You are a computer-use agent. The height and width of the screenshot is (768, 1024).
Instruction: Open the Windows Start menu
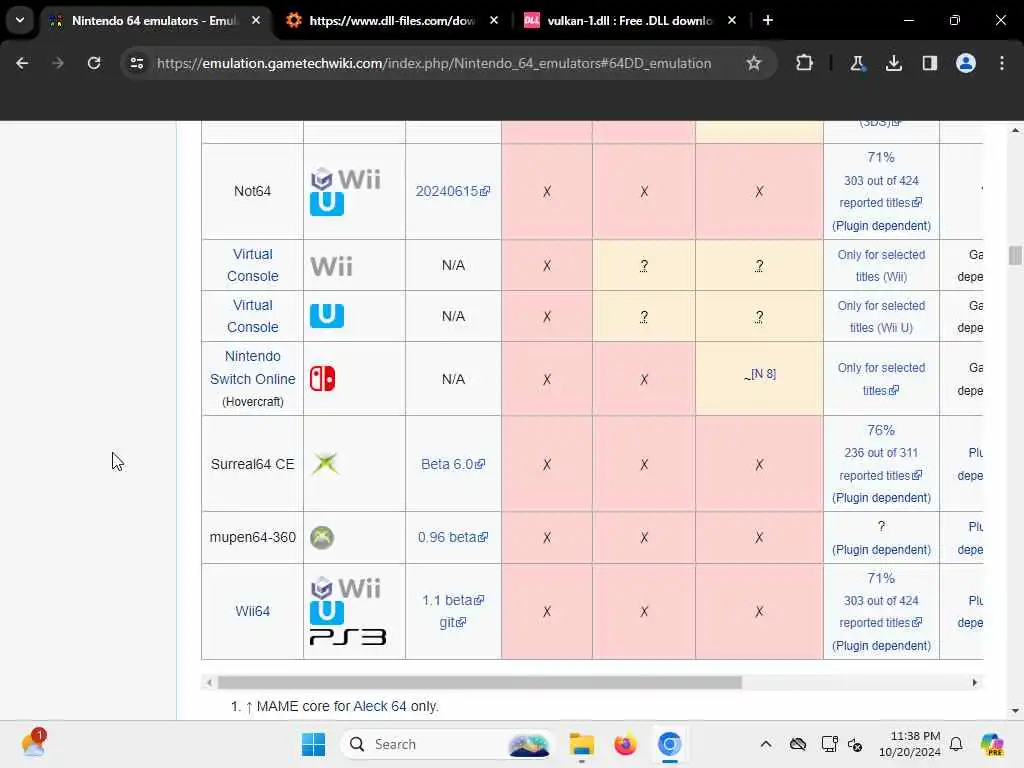pyautogui.click(x=313, y=744)
